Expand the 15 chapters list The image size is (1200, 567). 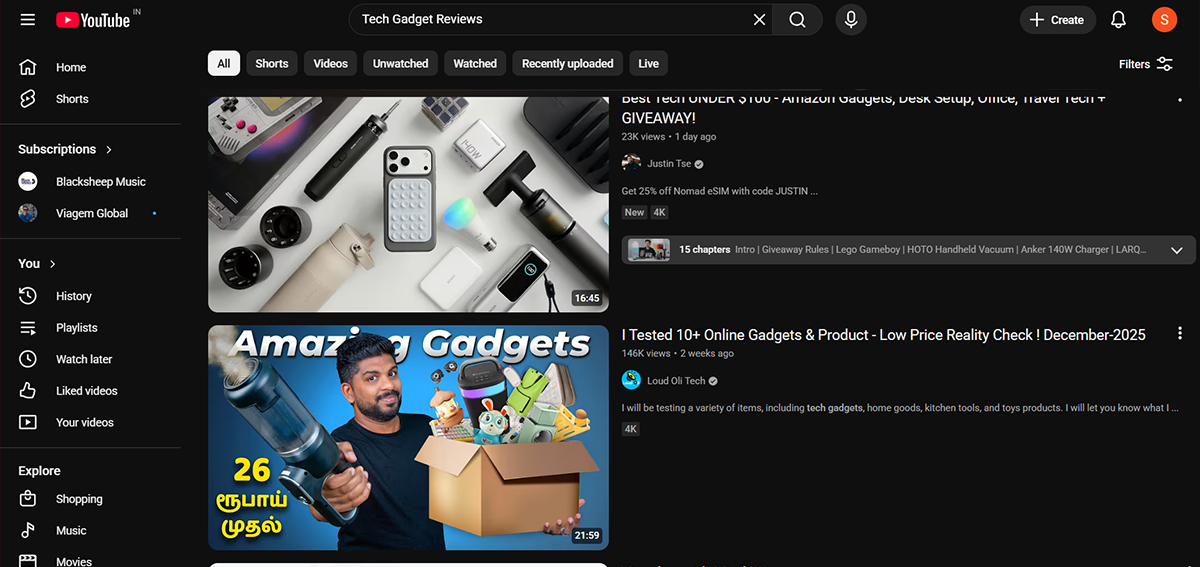(x=1177, y=250)
